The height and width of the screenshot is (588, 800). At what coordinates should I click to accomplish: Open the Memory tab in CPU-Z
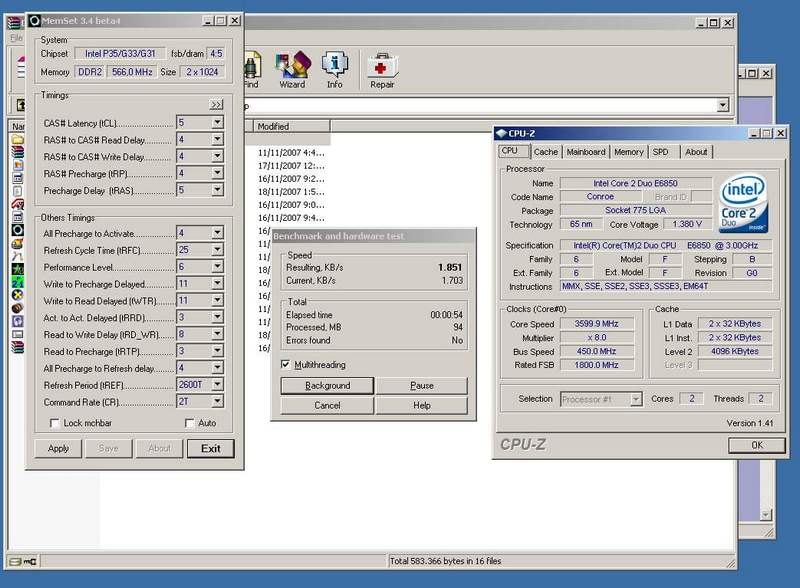pyautogui.click(x=629, y=152)
